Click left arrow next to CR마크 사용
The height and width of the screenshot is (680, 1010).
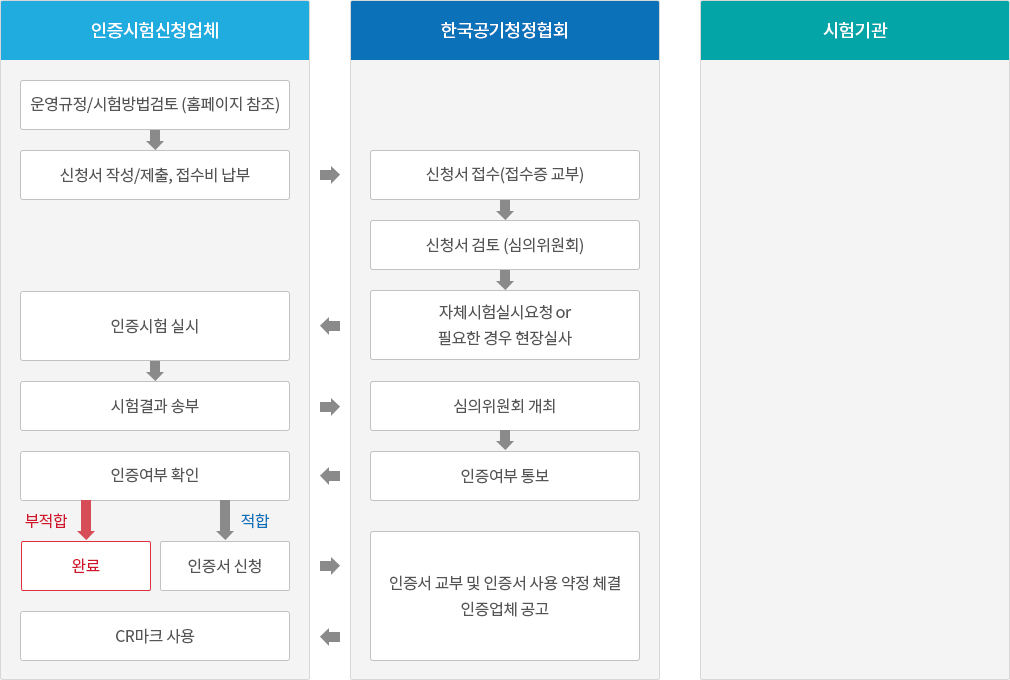pyautogui.click(x=330, y=637)
